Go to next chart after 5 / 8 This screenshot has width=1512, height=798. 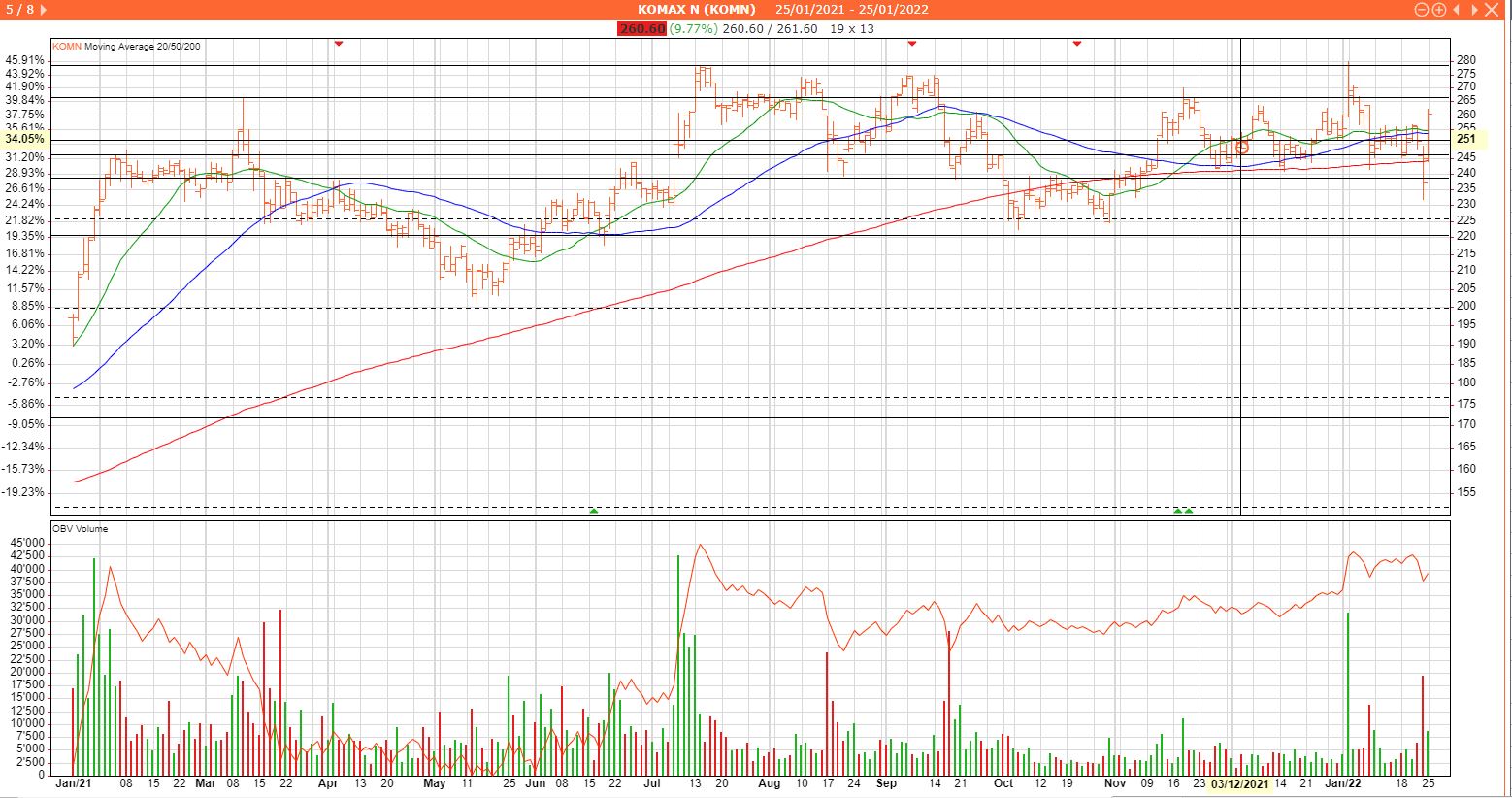pyautogui.click(x=42, y=10)
